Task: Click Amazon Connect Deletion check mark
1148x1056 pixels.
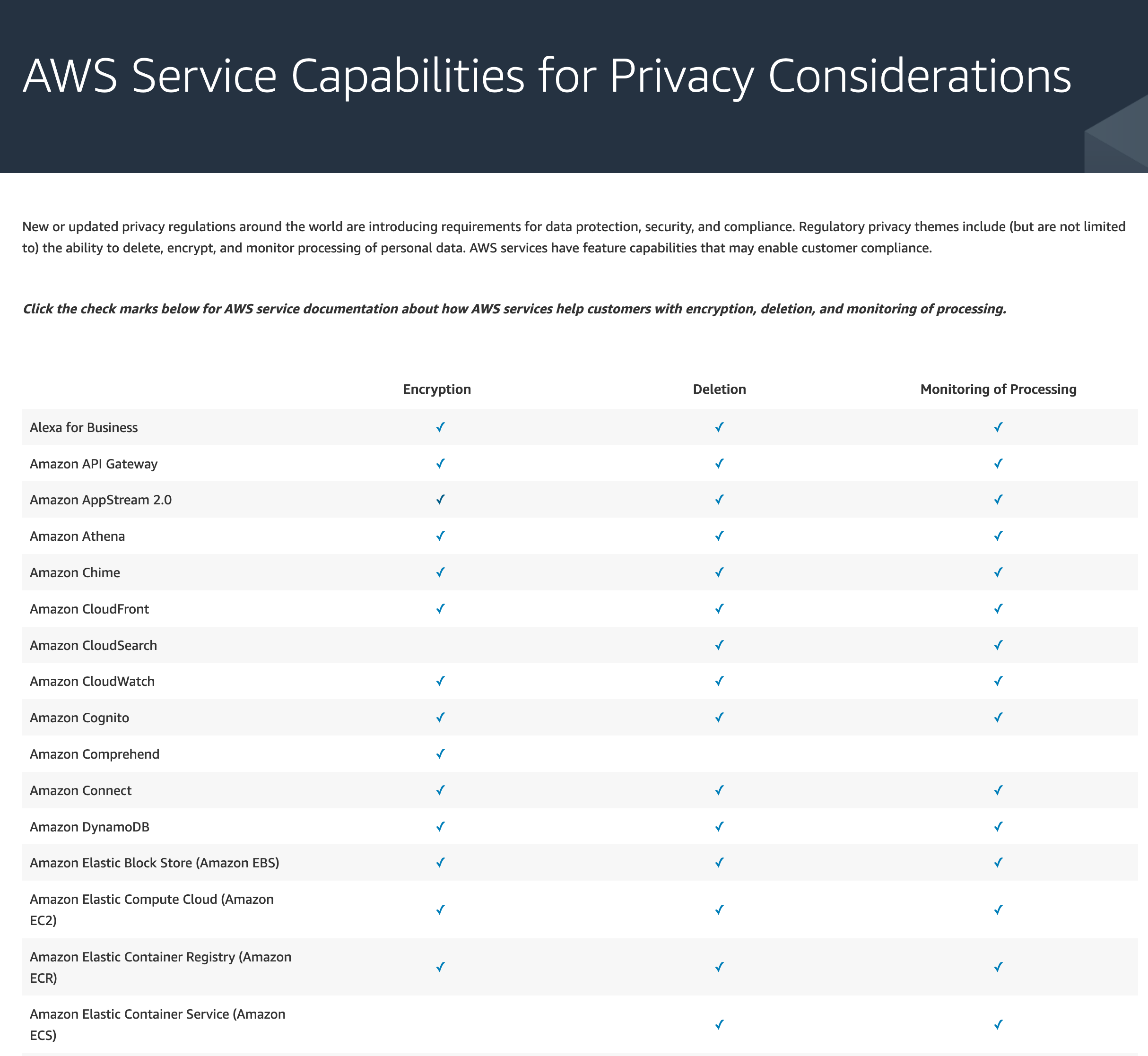Action: coord(720,790)
